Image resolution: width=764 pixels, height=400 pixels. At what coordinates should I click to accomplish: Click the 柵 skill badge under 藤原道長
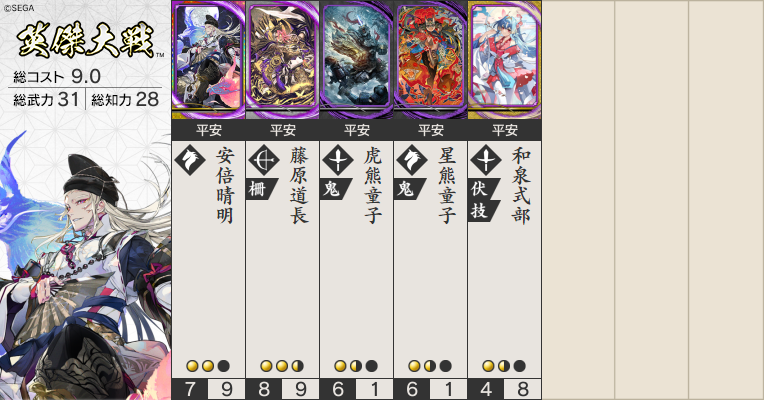click(x=261, y=189)
